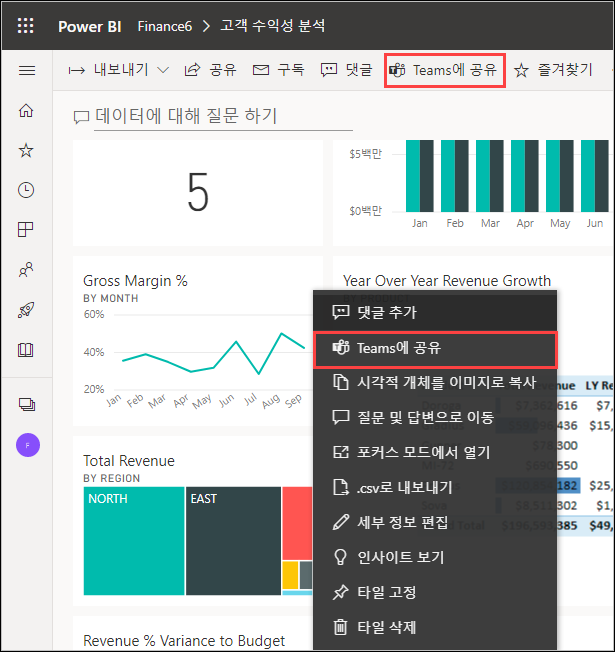Open Recent clock icon in sidebar
615x652 pixels.
point(26,190)
